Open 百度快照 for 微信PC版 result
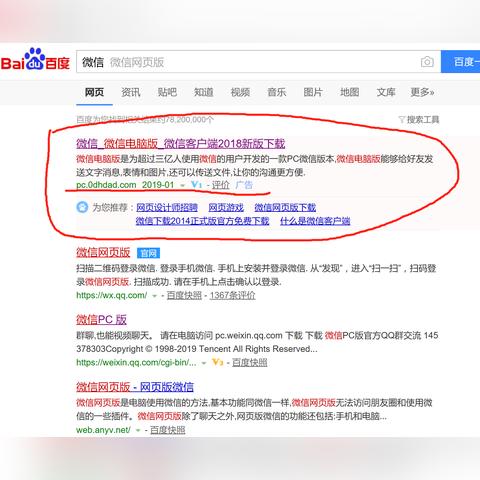Screen dimensions: 480x480 click(250, 362)
